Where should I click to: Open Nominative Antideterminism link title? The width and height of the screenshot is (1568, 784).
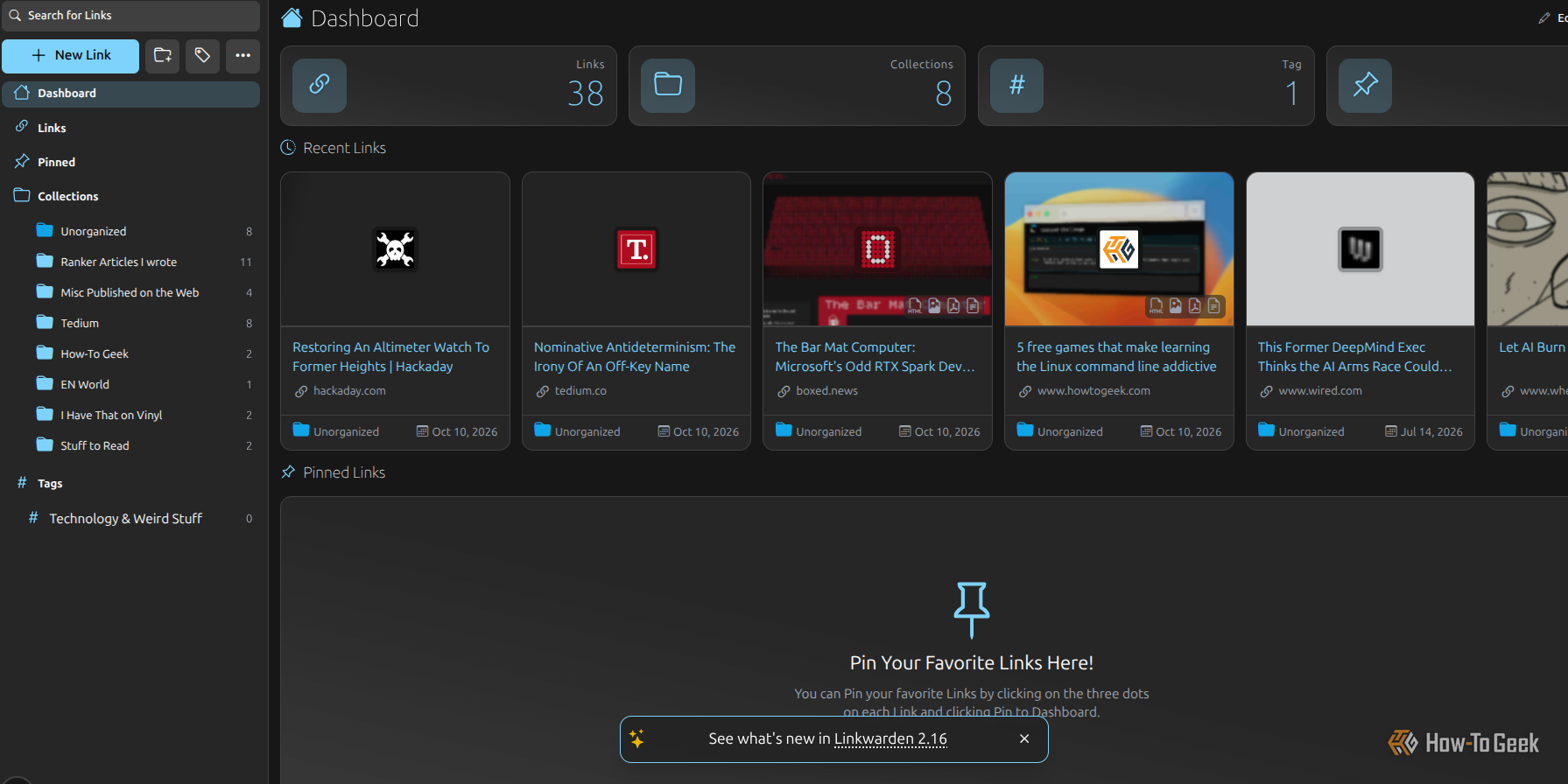click(635, 357)
